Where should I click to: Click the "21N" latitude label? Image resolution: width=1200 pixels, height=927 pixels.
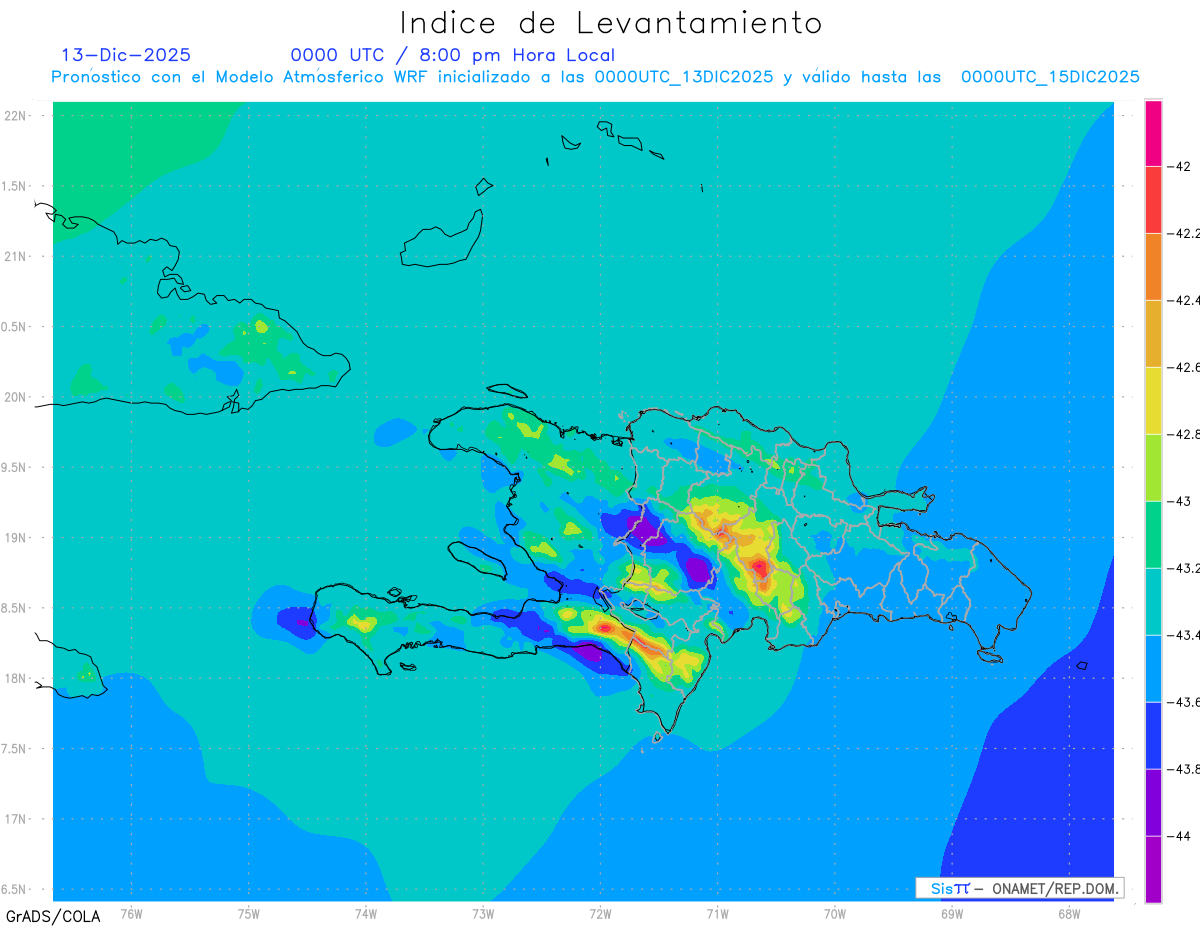point(15,256)
